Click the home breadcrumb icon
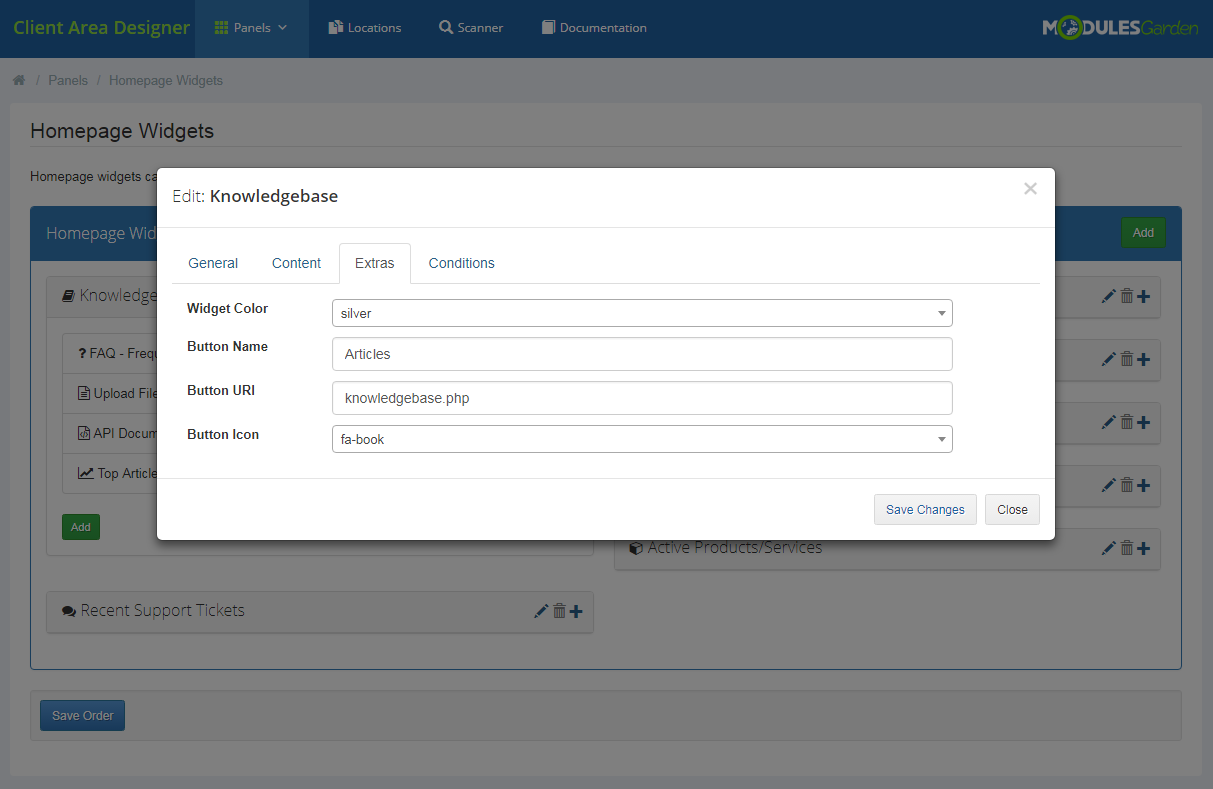Image resolution: width=1213 pixels, height=789 pixels. (19, 80)
